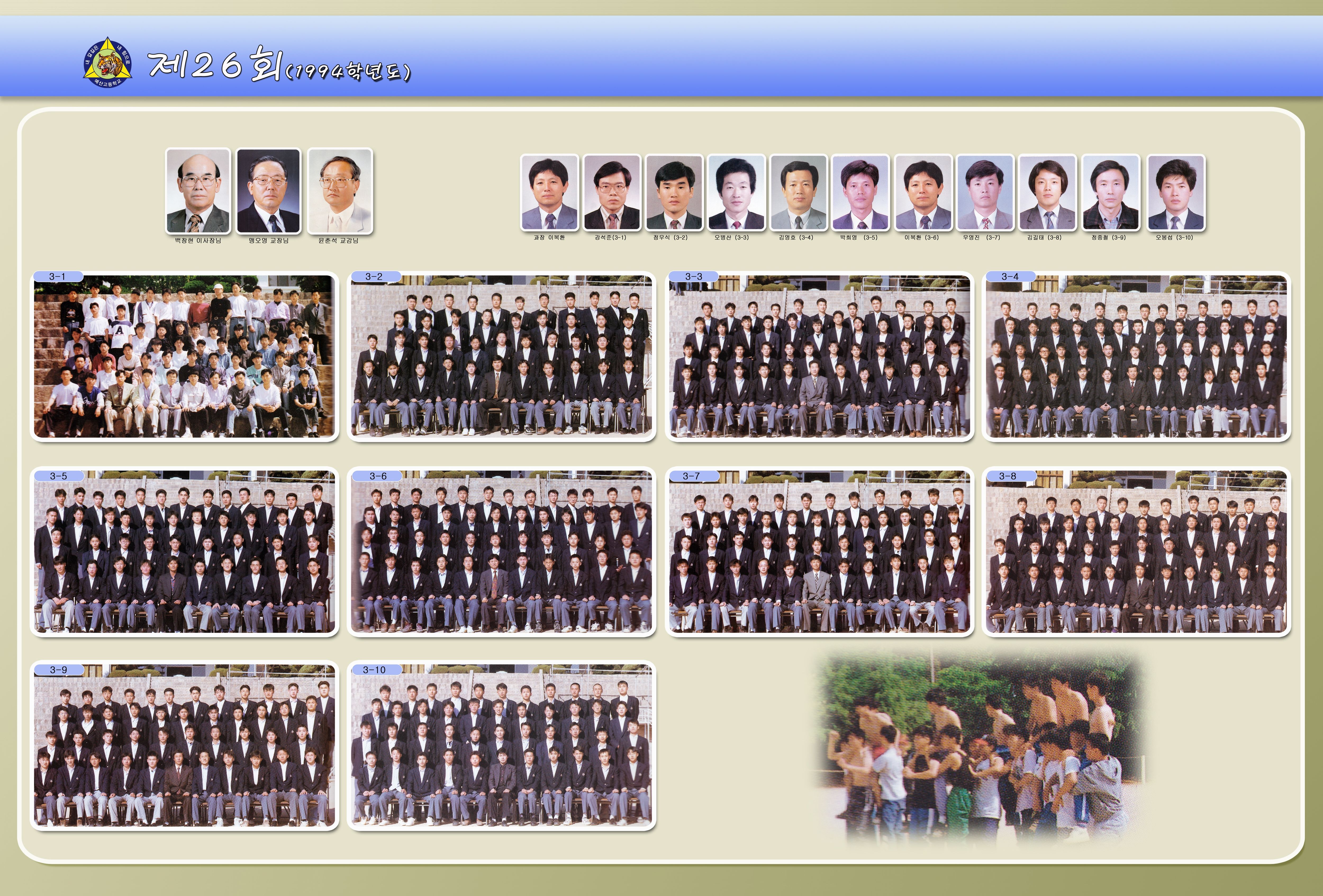Screen dimensions: 1323x896
Task: Open the 3-2 class group photo
Action: 501,356
